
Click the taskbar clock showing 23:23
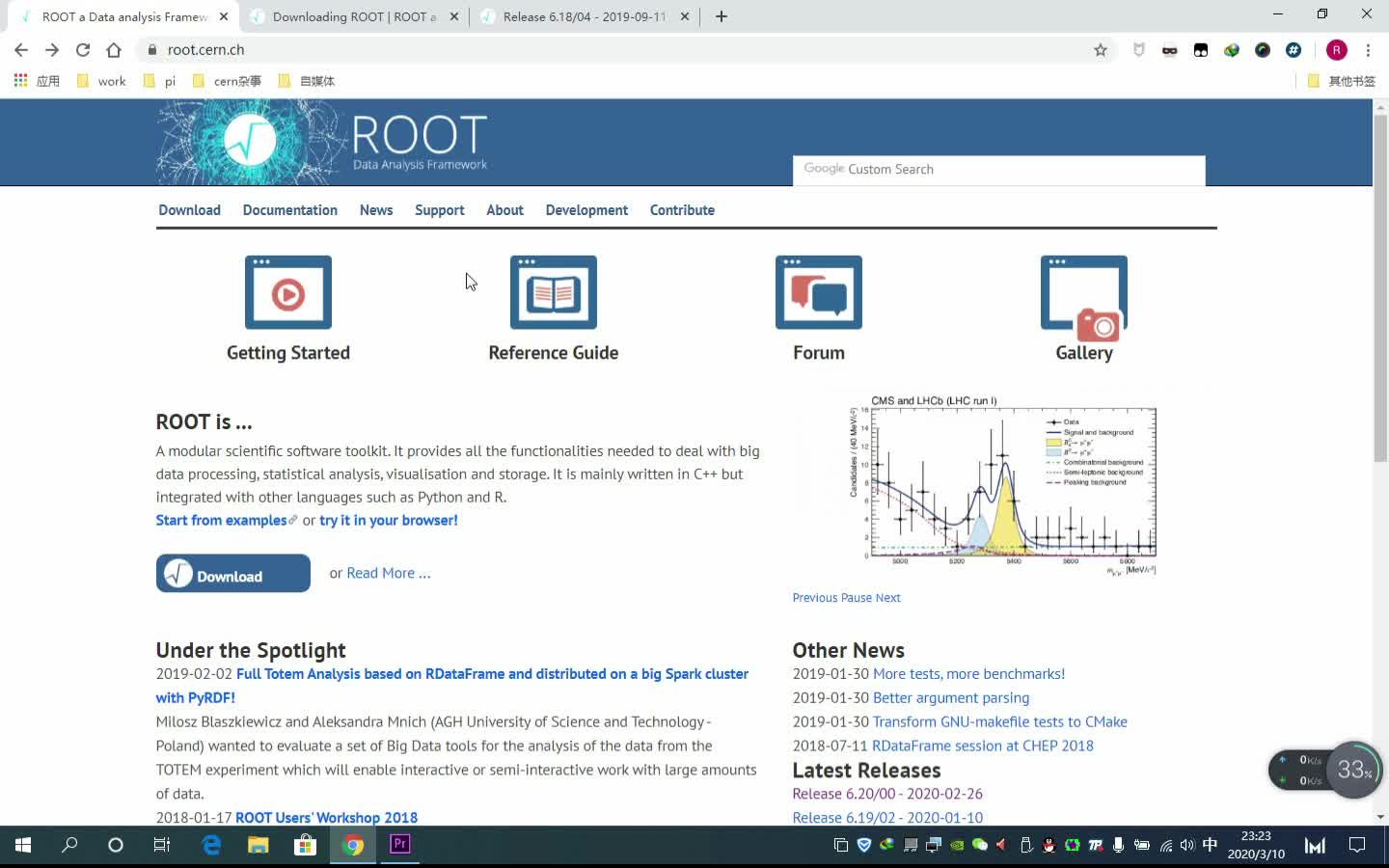tap(1256, 845)
